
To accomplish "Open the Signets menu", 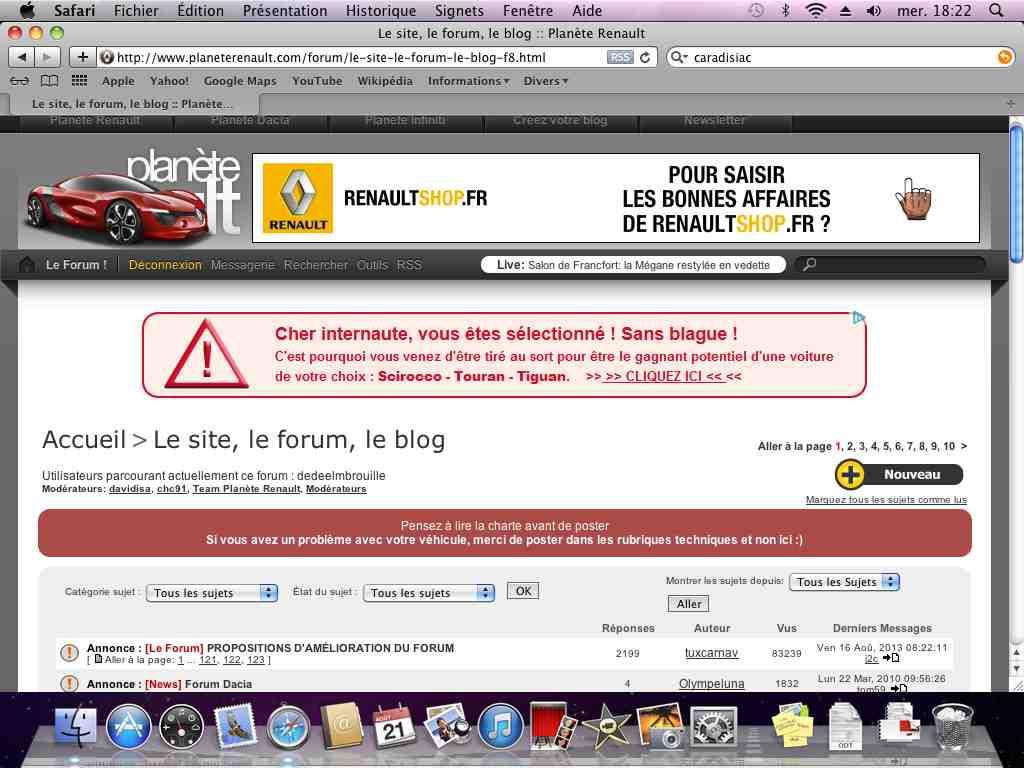I will [x=459, y=10].
